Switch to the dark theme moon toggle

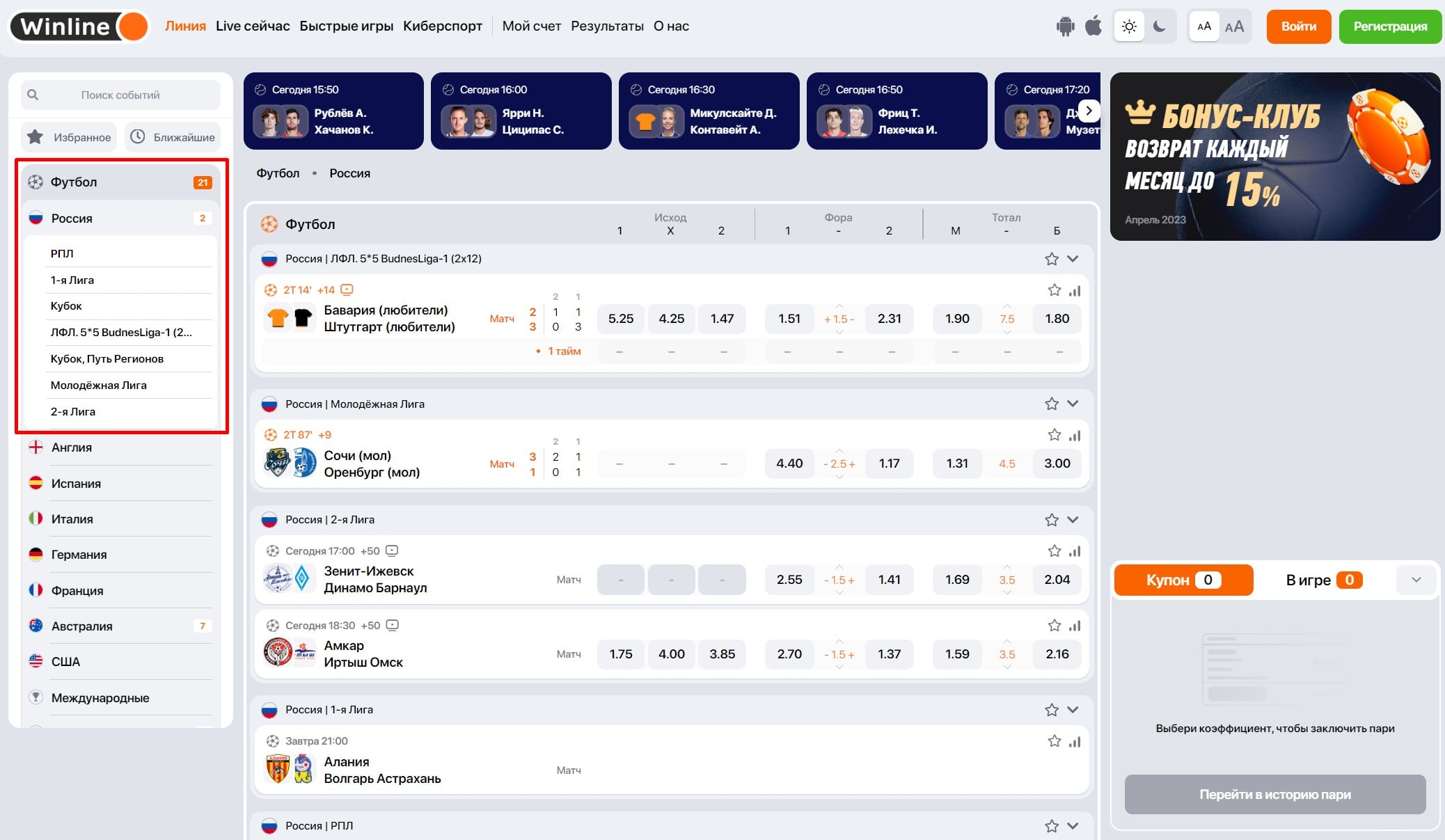(x=1160, y=26)
